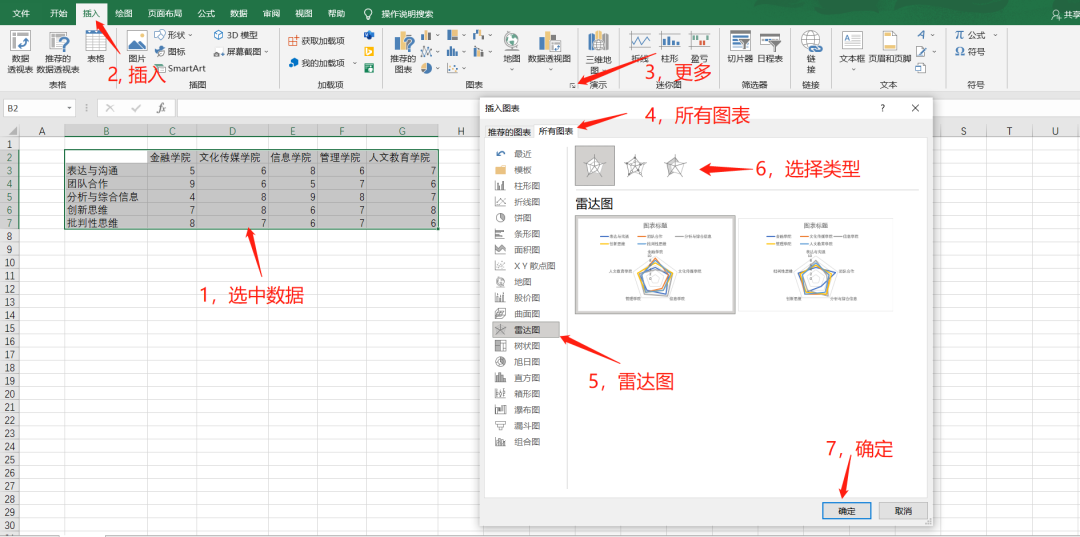Insert icons via 图标 button

point(170,51)
